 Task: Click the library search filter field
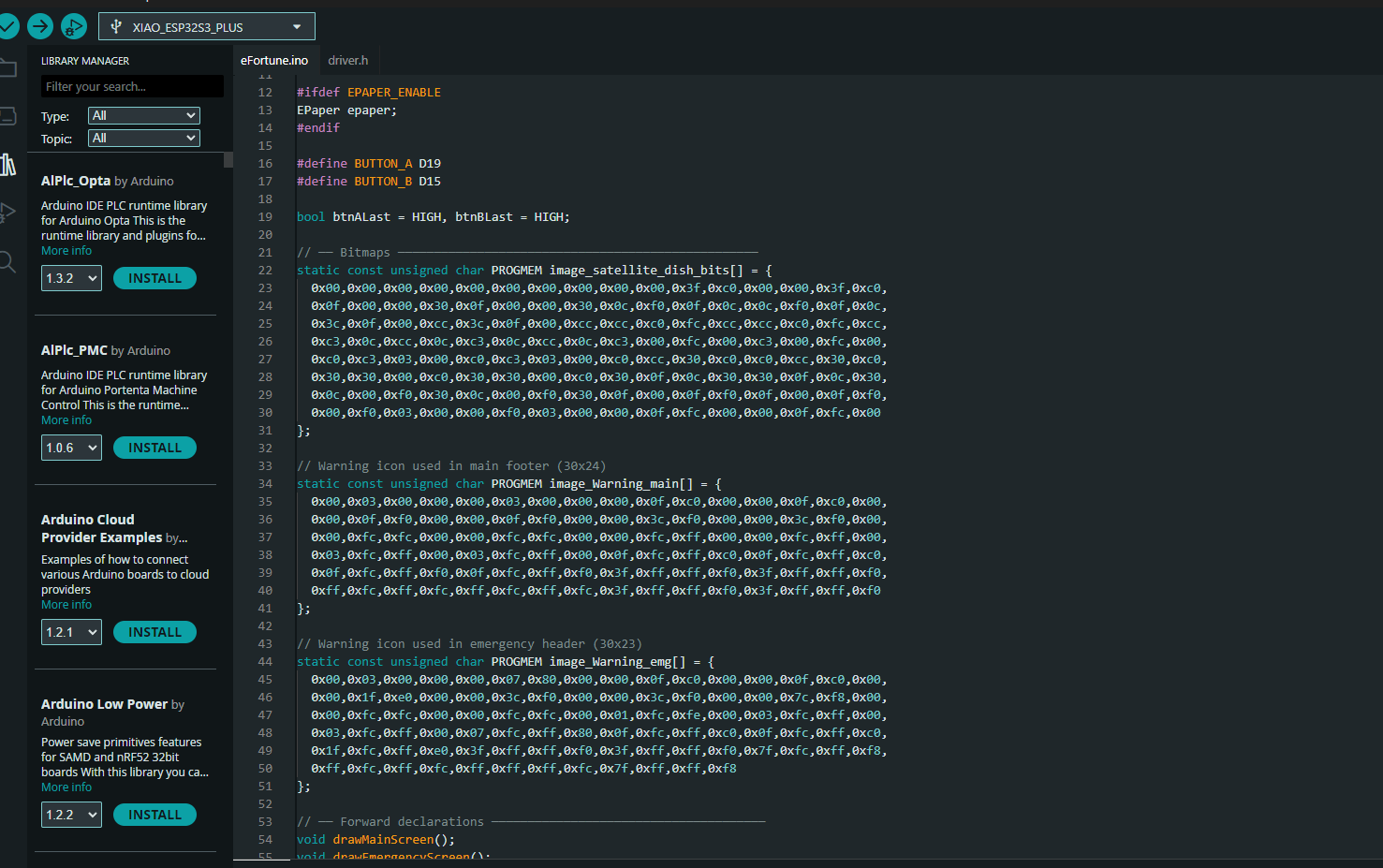point(132,86)
